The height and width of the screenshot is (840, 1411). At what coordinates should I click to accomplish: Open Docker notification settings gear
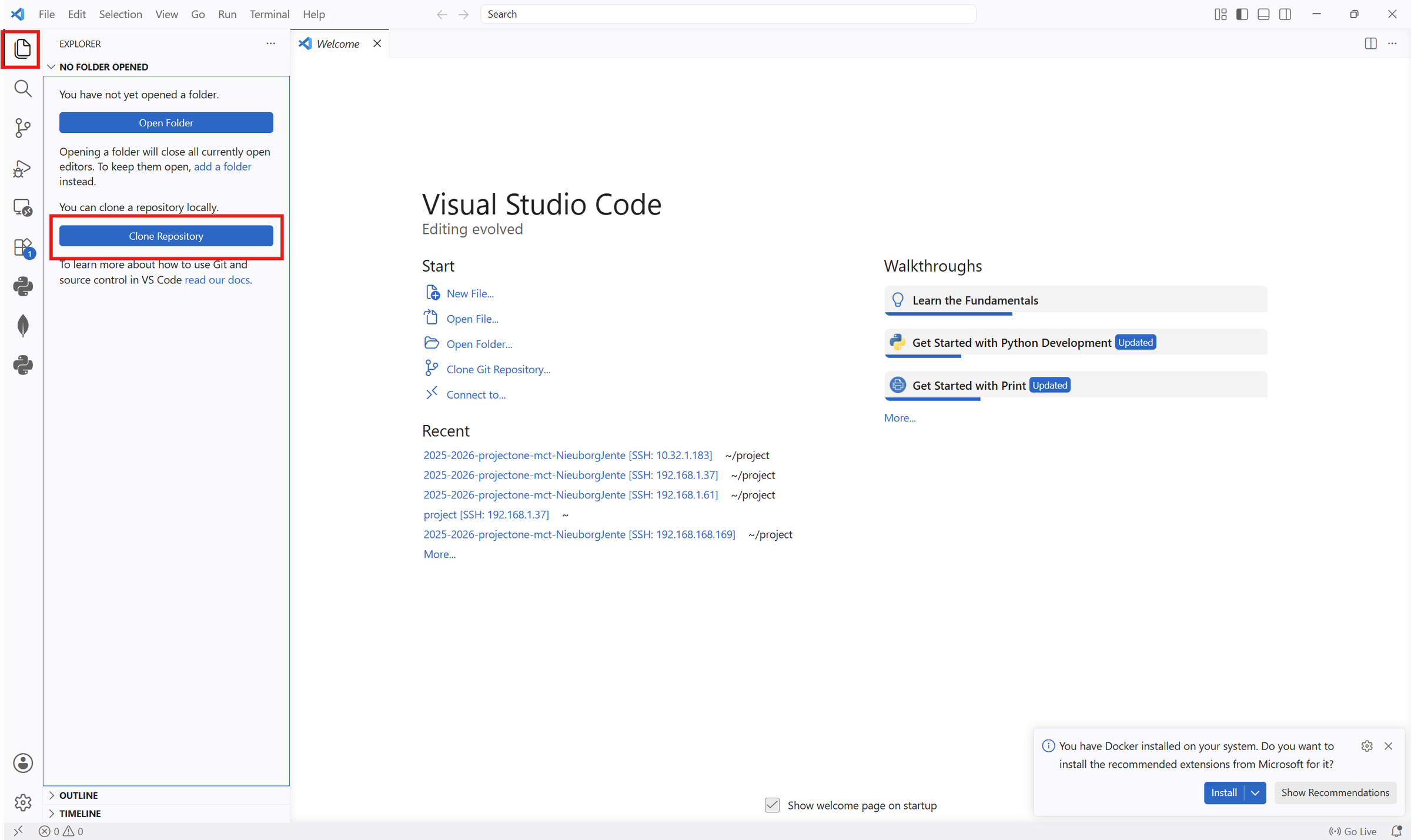click(1367, 745)
